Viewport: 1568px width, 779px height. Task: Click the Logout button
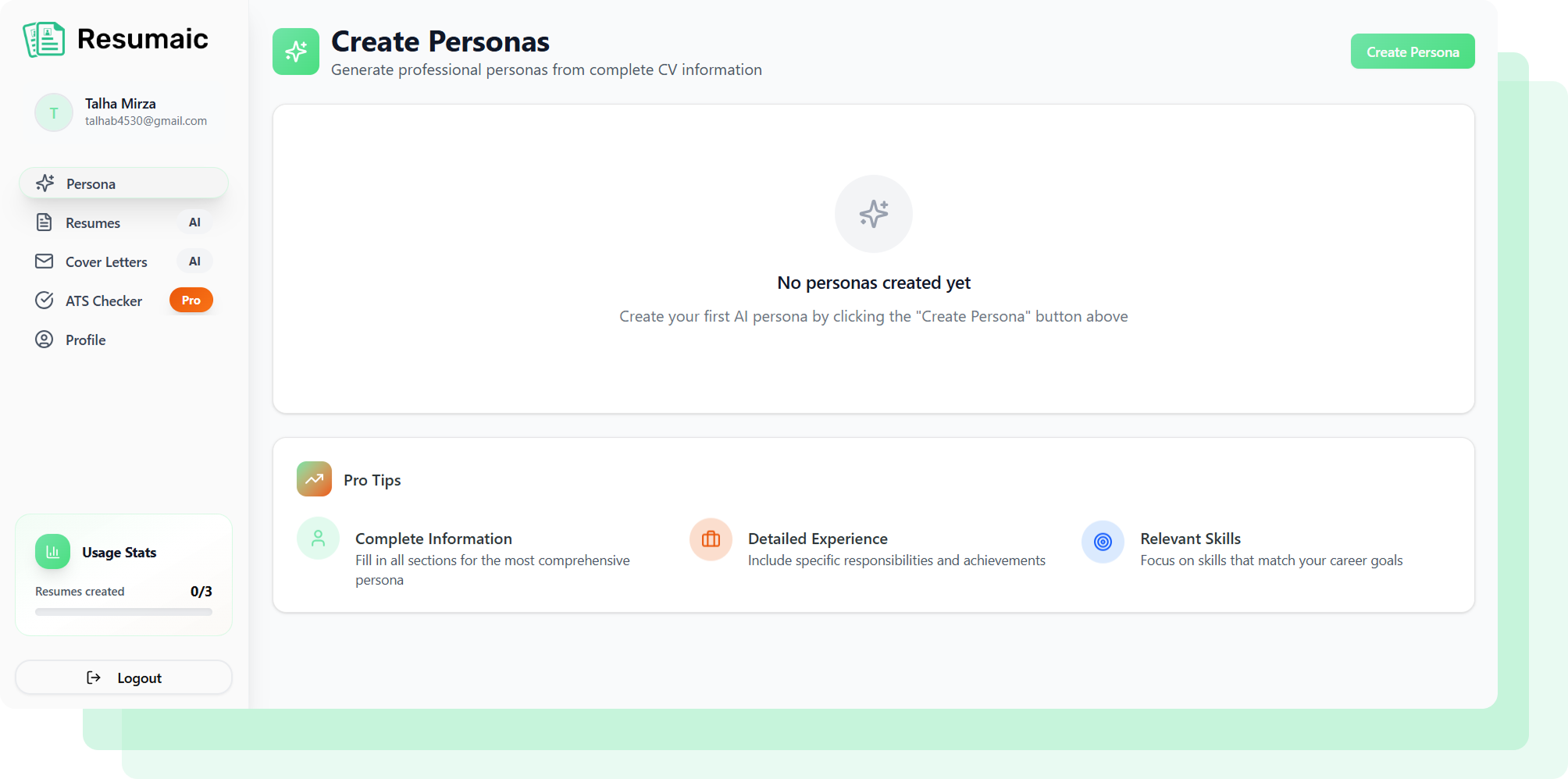pos(123,678)
